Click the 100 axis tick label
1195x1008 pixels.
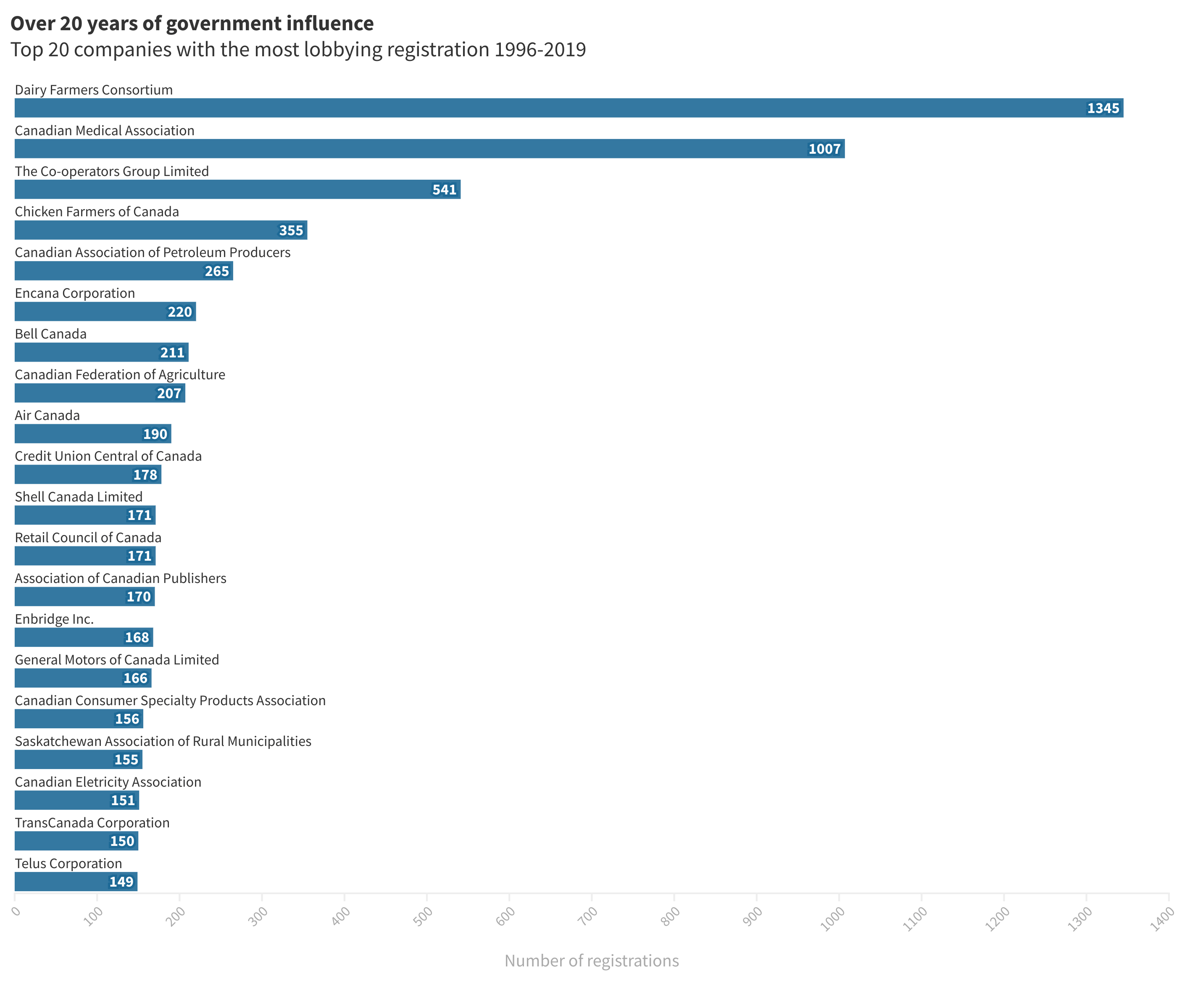[93, 916]
